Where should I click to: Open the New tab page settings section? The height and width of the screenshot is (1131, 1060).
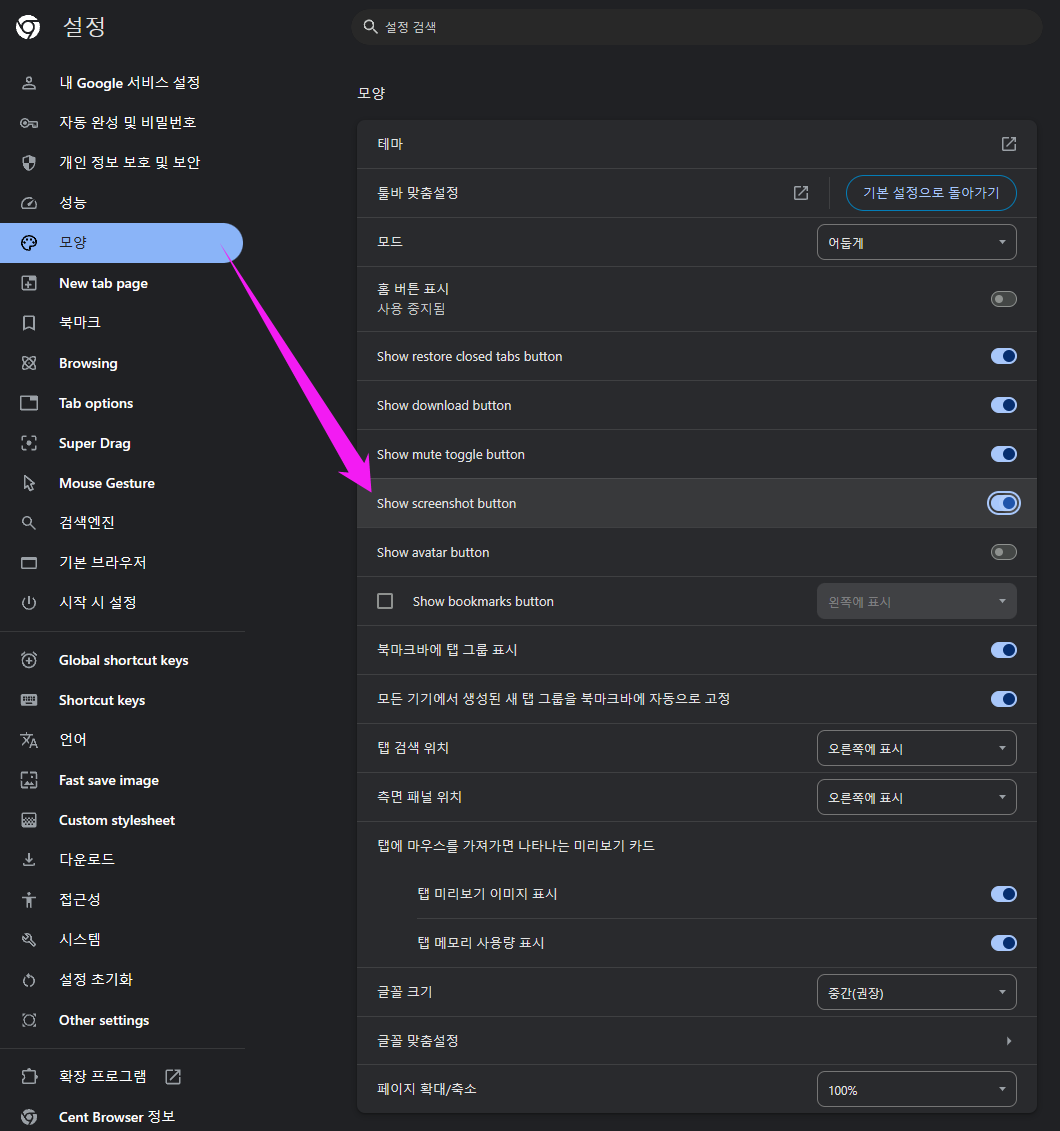pos(121,283)
